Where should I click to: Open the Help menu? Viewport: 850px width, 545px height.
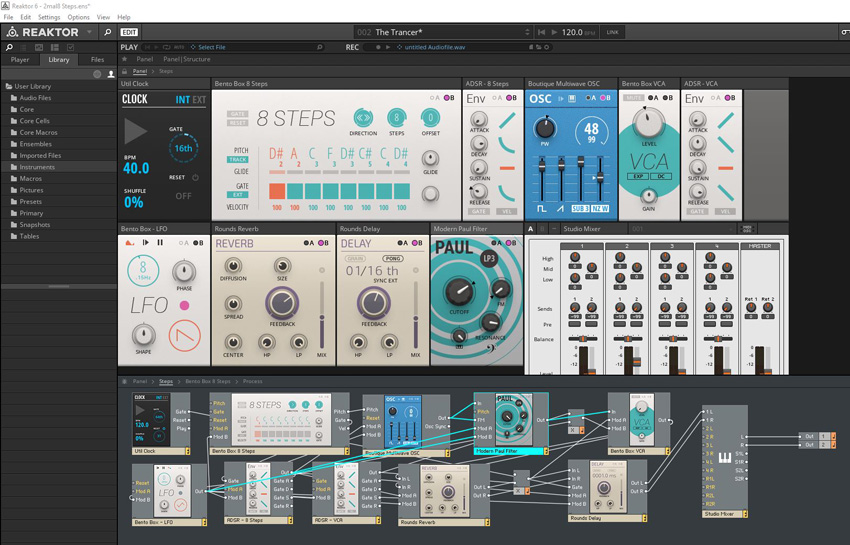[124, 17]
